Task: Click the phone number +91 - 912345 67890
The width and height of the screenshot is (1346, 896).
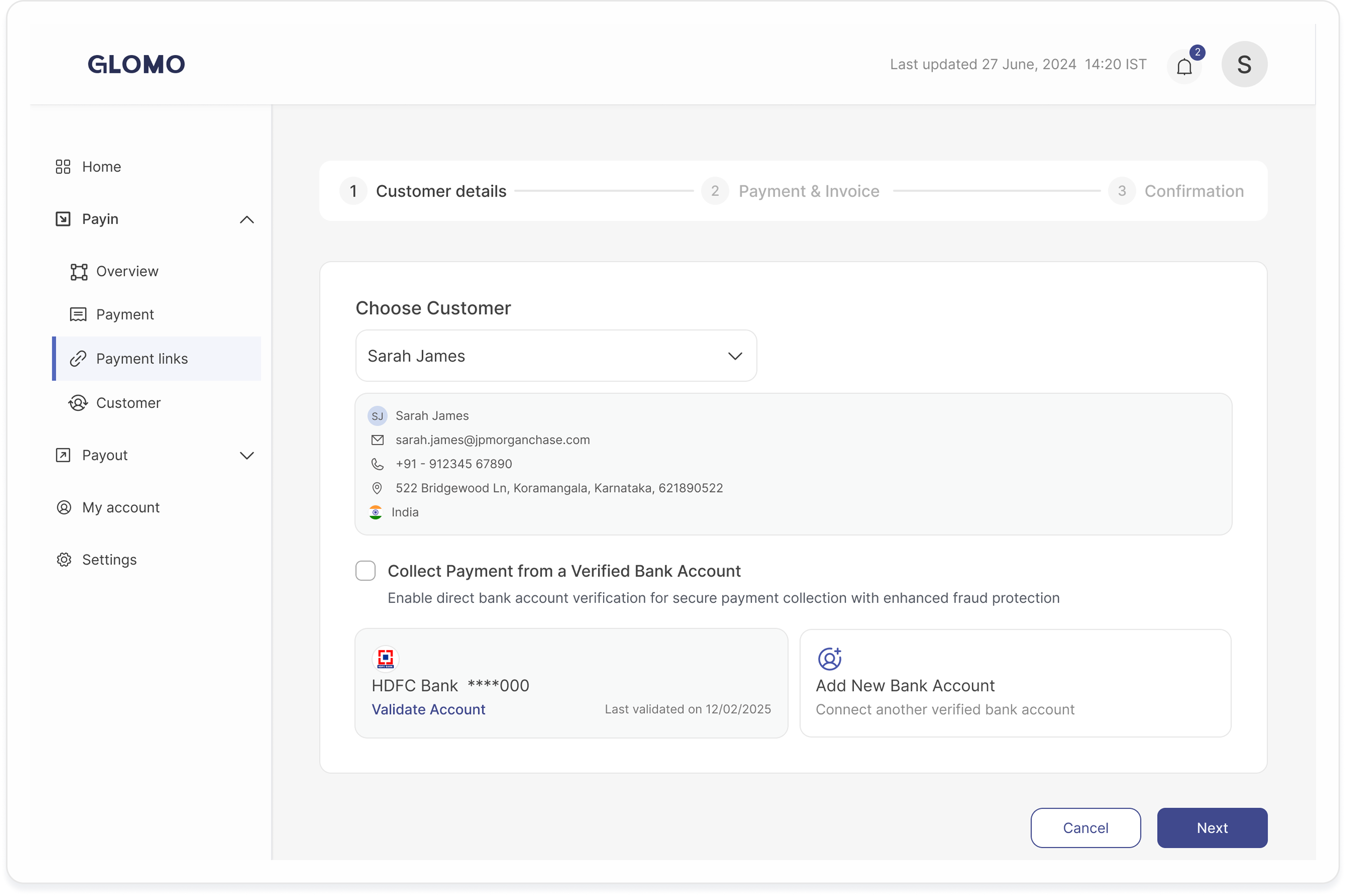Action: 454,464
